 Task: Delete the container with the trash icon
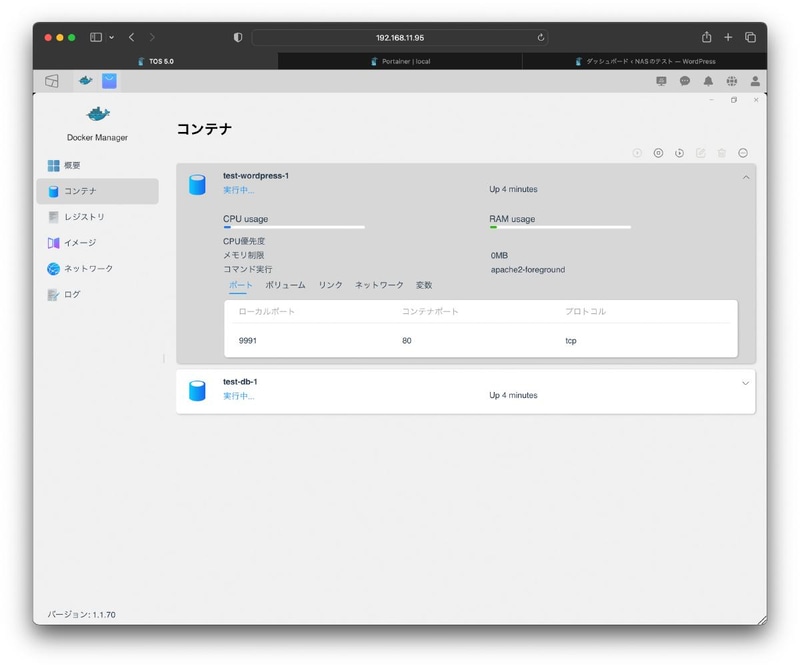(x=722, y=153)
